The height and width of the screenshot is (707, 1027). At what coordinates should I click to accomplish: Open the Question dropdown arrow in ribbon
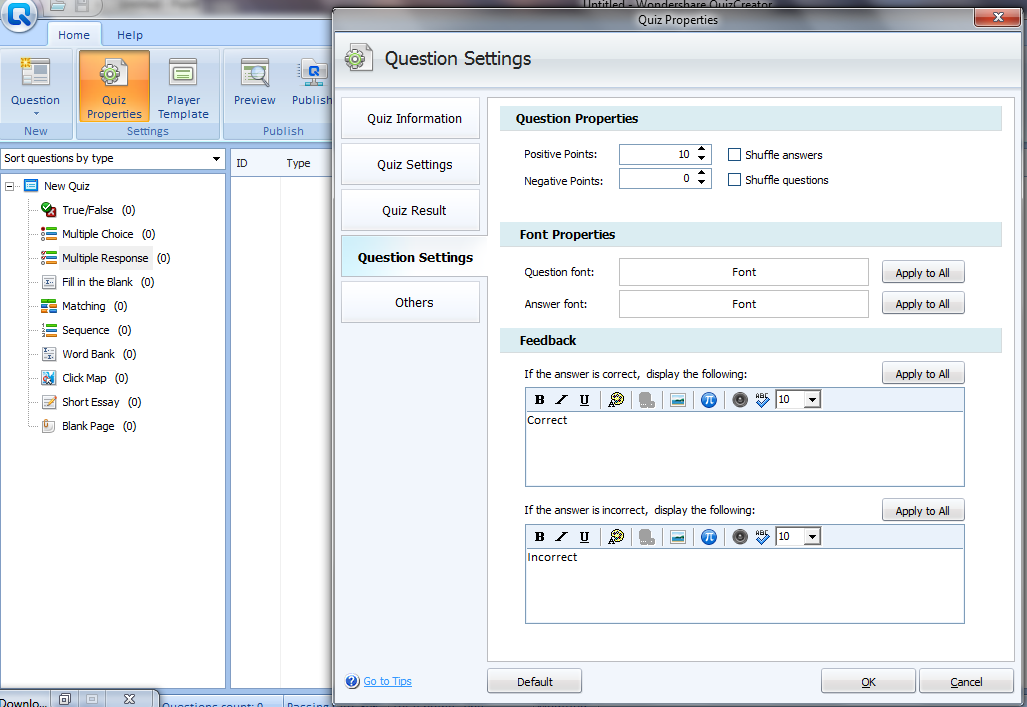click(x=36, y=114)
